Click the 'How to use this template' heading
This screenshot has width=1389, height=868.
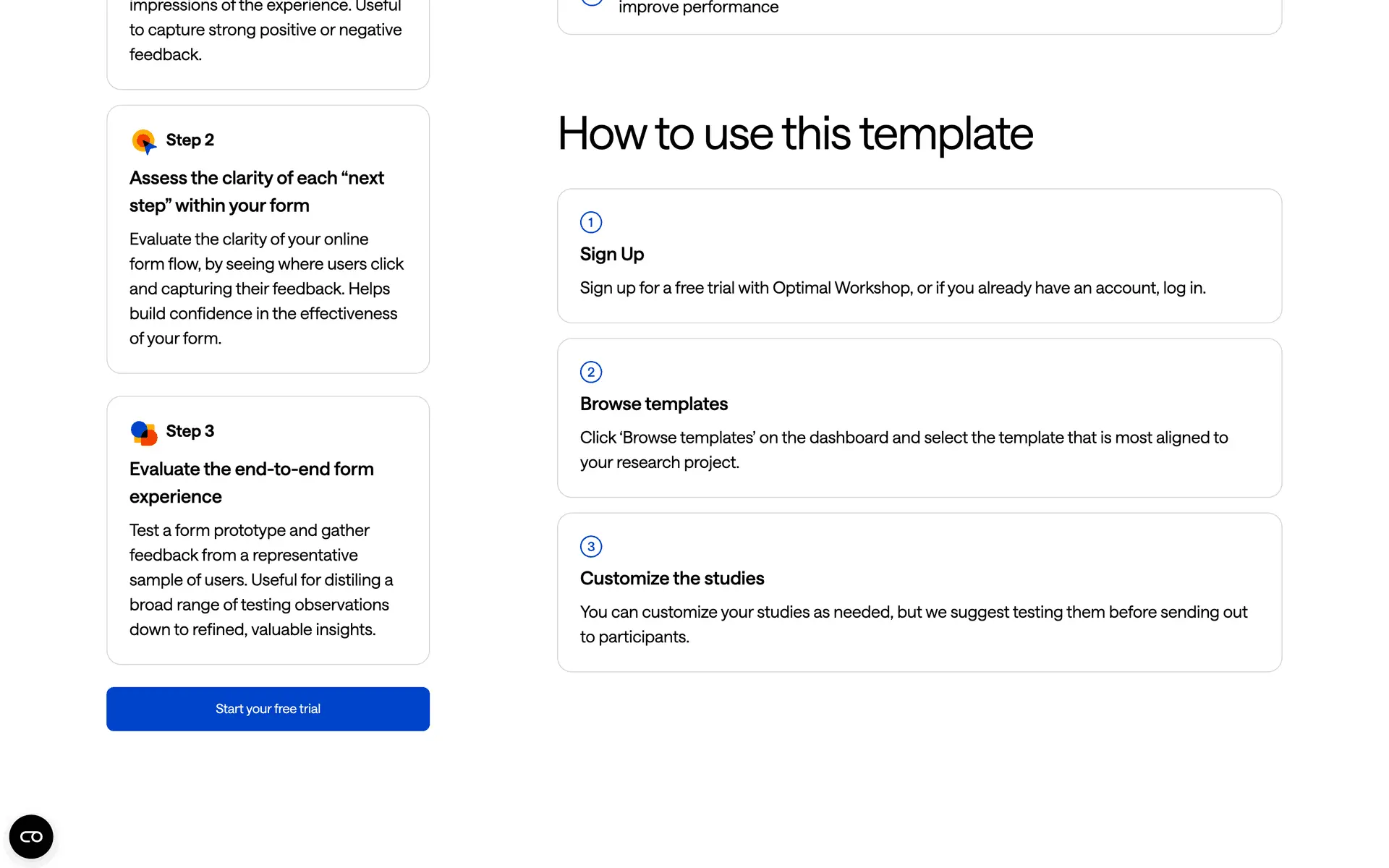(x=795, y=134)
